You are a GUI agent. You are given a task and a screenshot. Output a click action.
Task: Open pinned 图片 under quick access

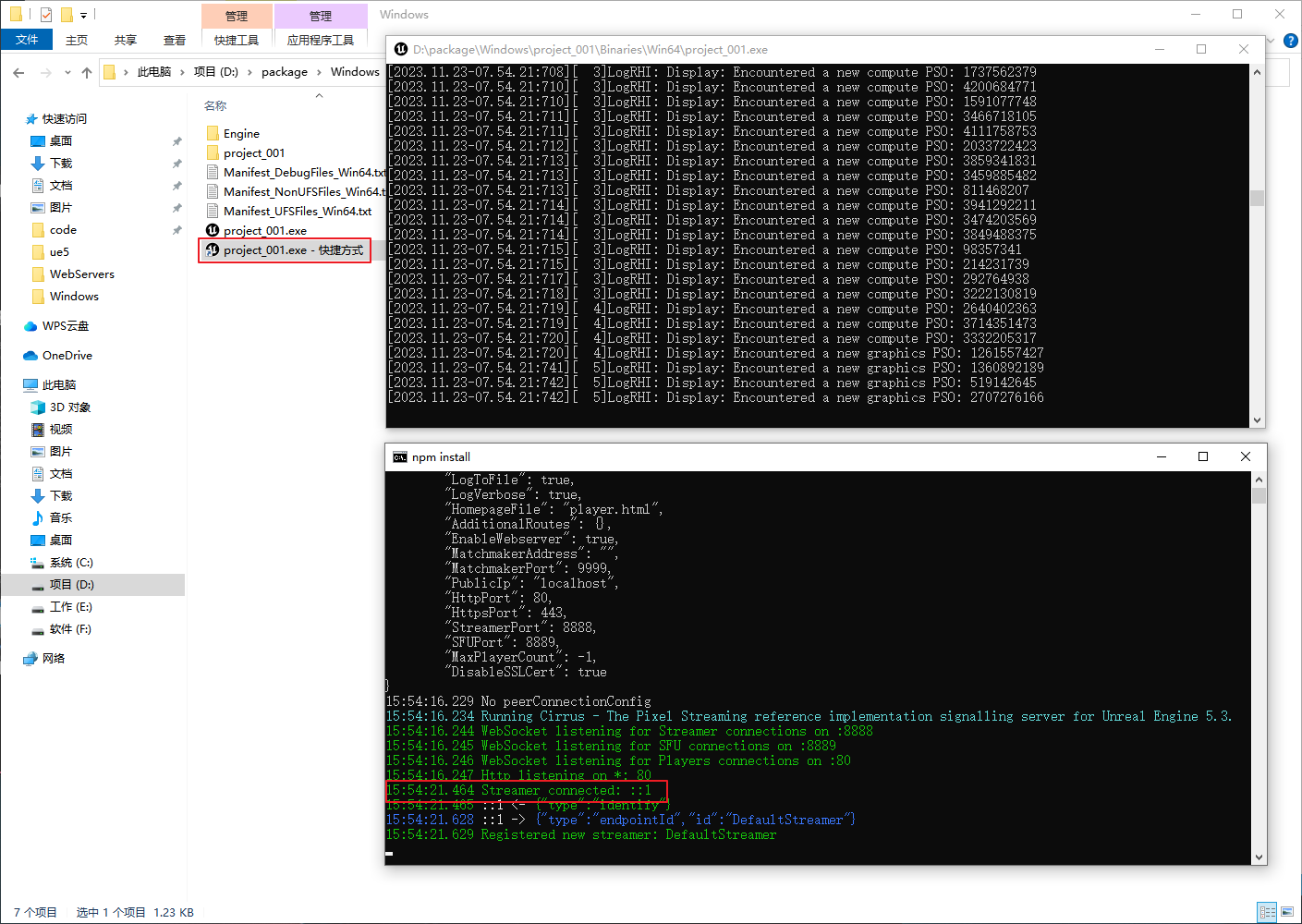pos(61,208)
